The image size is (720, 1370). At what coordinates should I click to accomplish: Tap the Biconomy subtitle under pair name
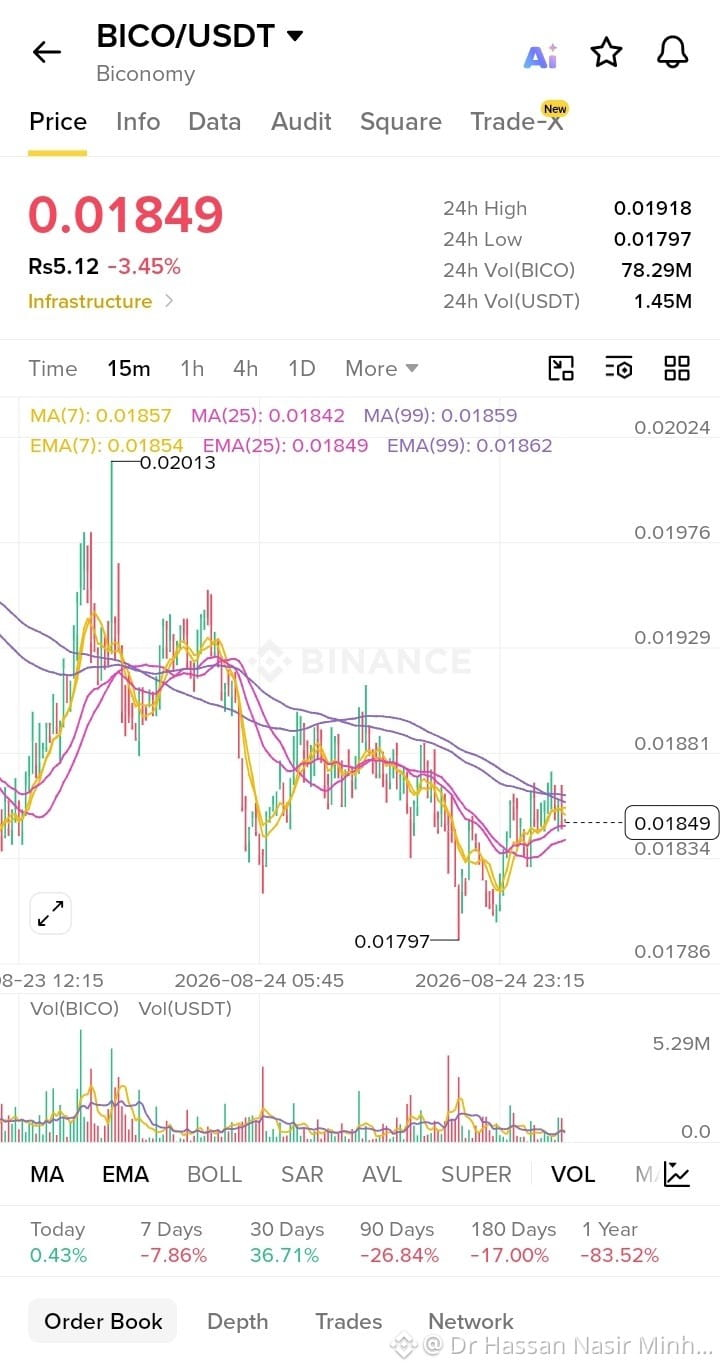tap(146, 74)
